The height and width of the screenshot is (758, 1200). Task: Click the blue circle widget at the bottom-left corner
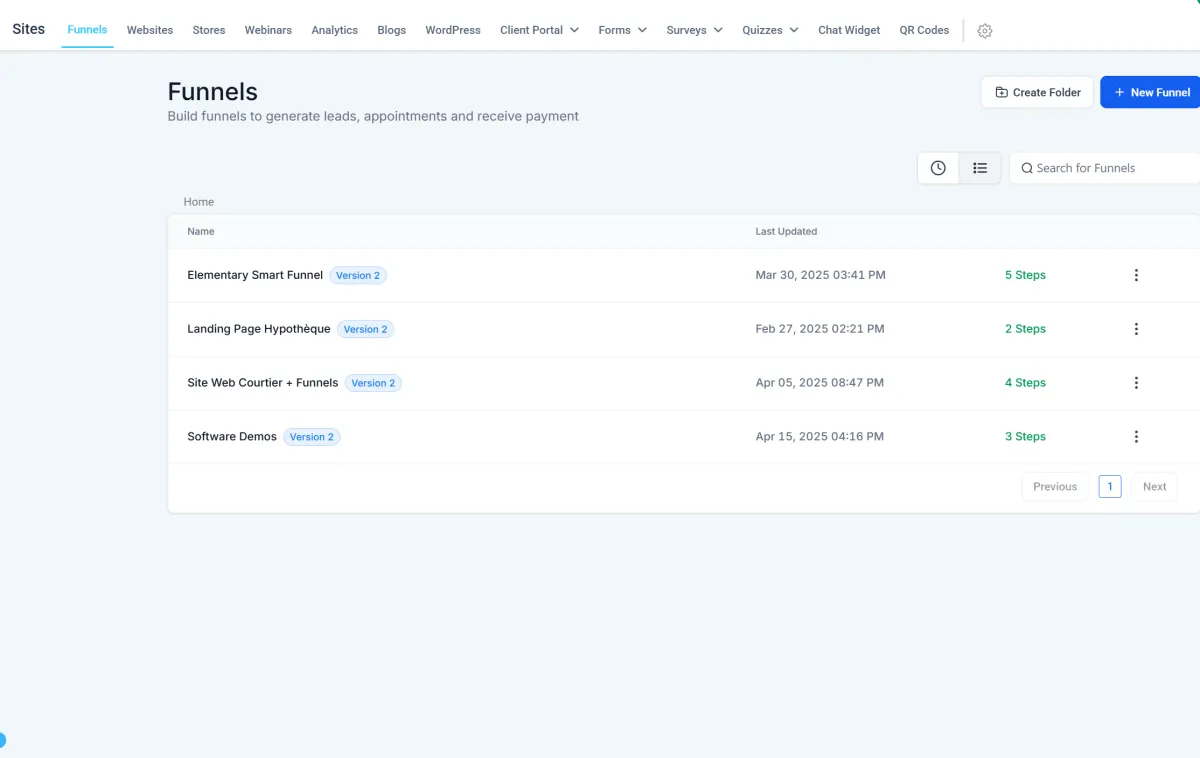point(2,740)
